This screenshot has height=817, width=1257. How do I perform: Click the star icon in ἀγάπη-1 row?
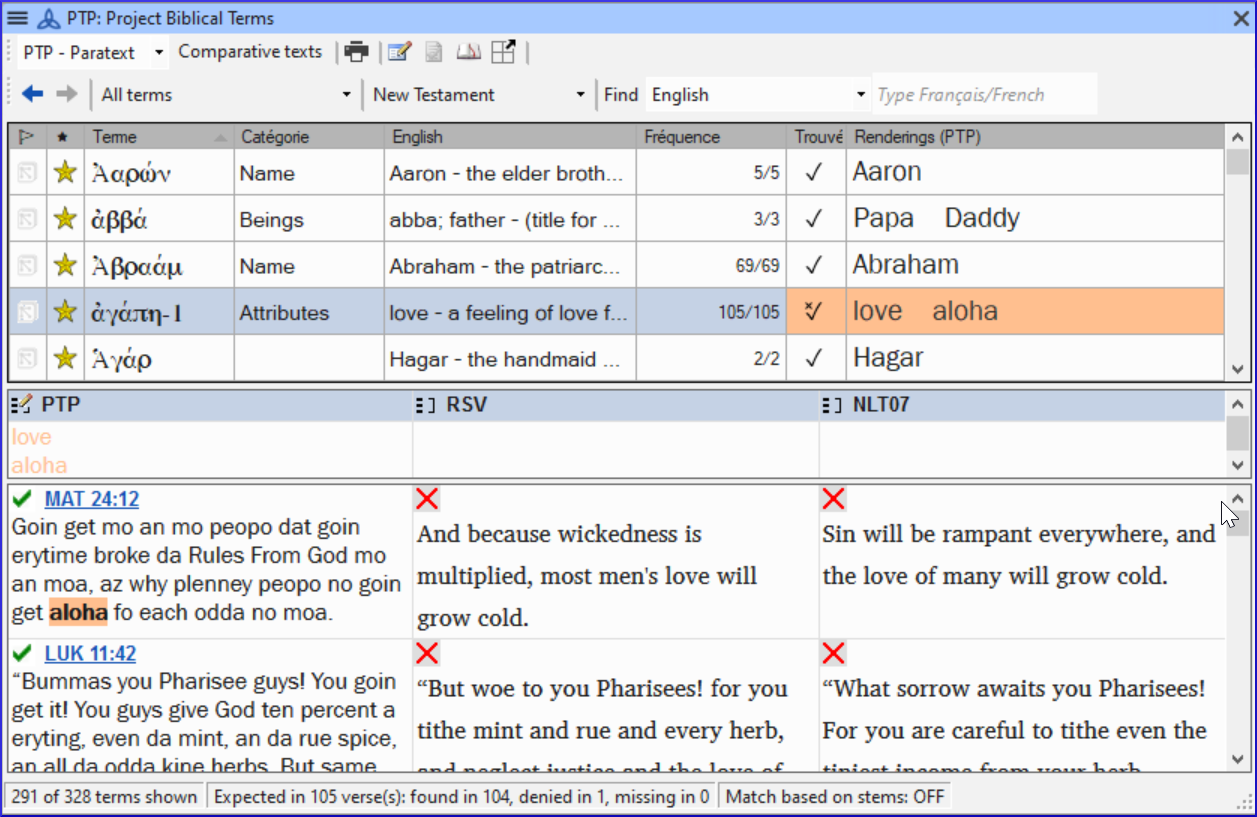(65, 312)
